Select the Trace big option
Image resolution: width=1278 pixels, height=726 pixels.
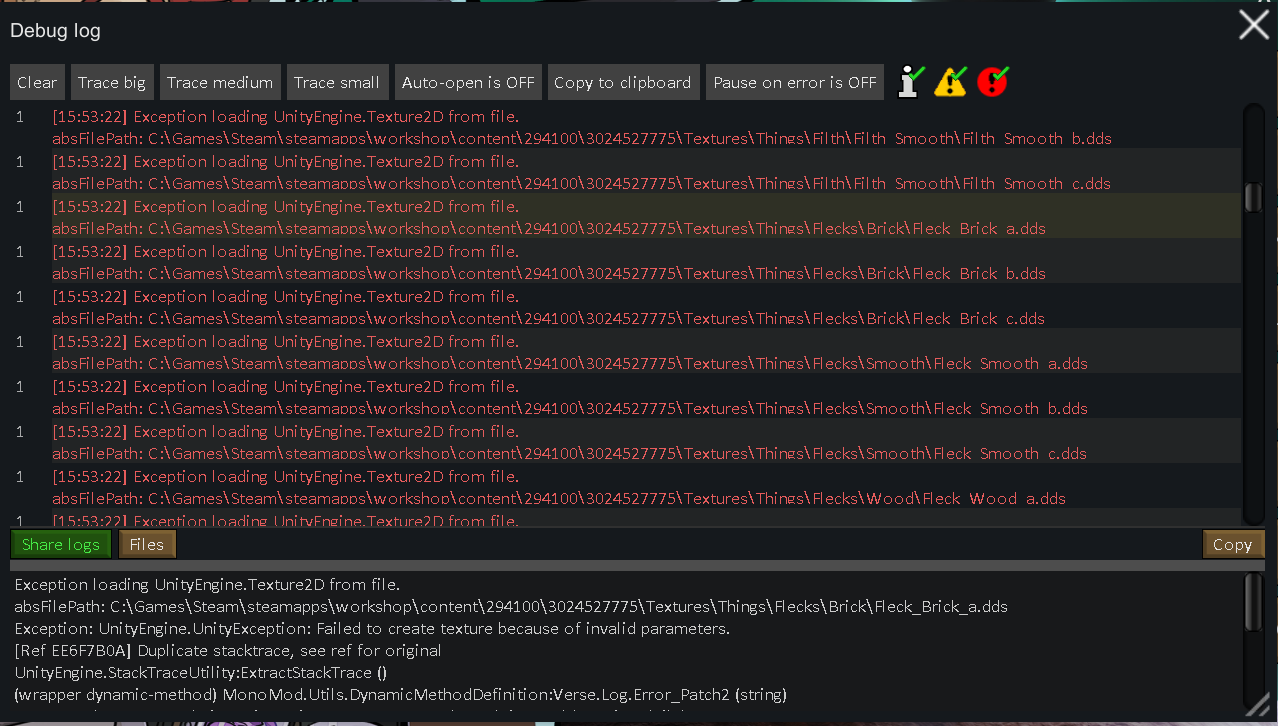[112, 82]
